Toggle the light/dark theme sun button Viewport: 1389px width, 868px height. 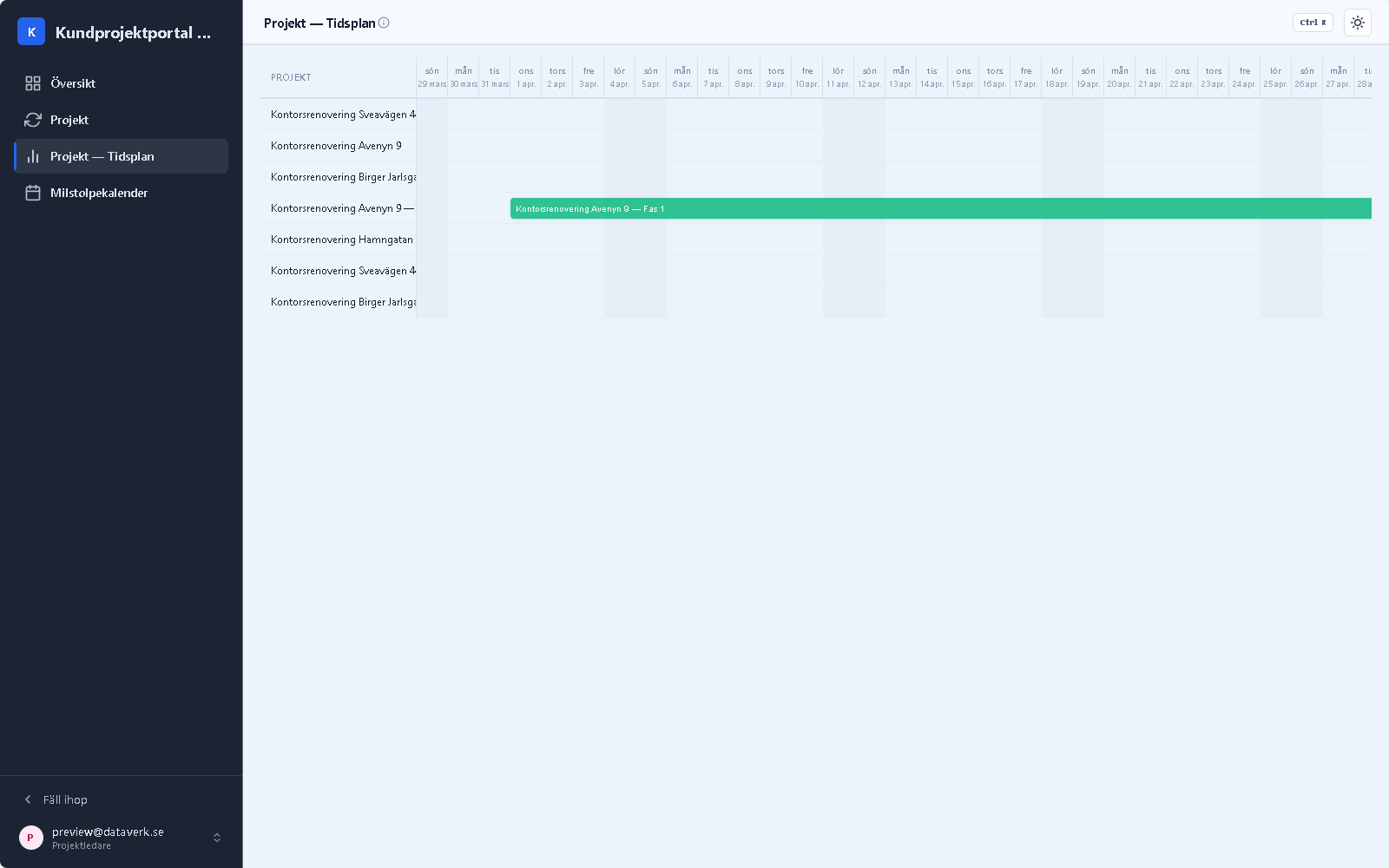coord(1358,23)
